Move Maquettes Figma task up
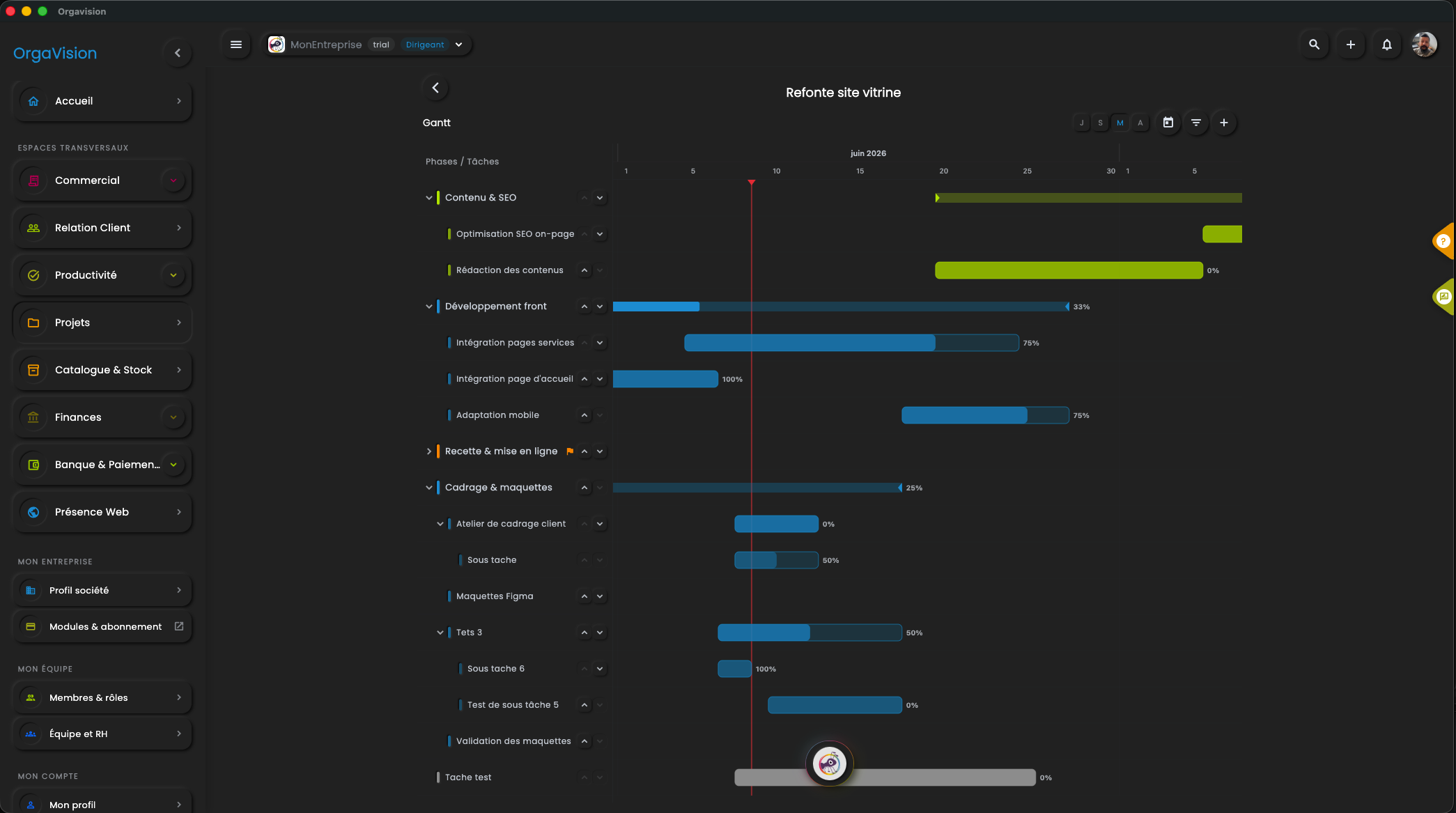This screenshot has width=1456, height=813. (x=584, y=596)
